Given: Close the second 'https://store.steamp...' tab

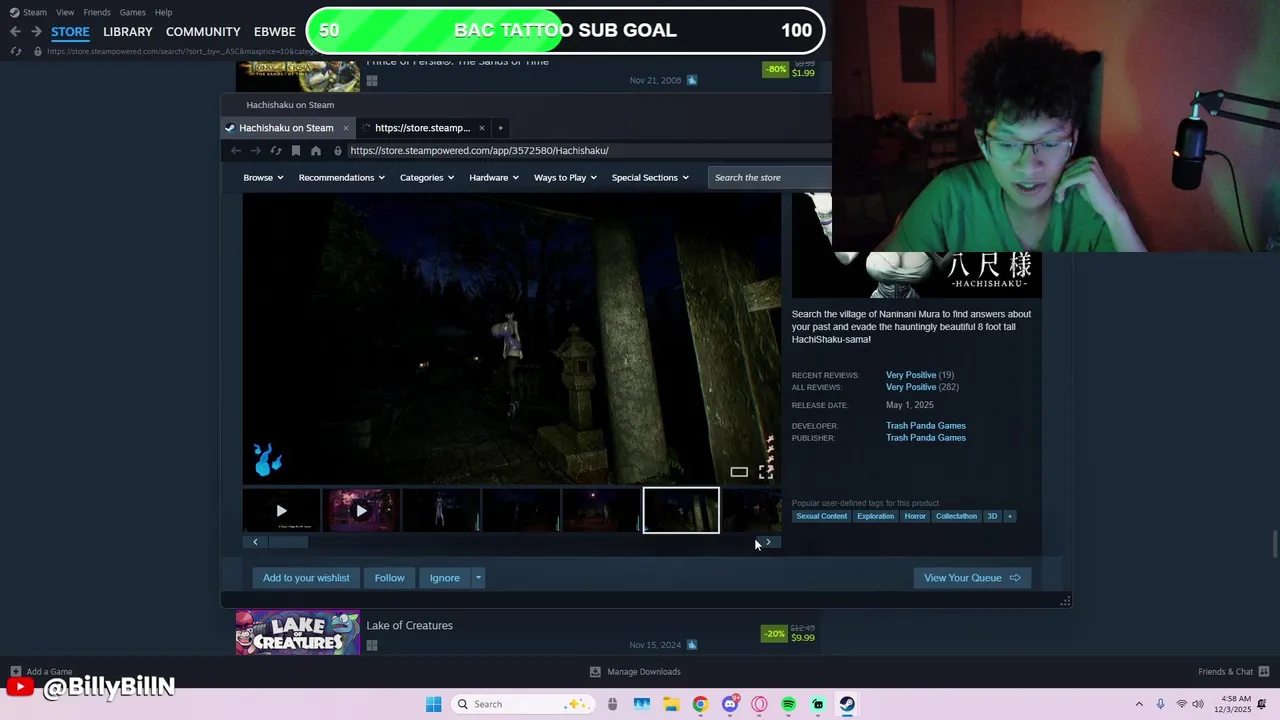Looking at the screenshot, I should (481, 128).
